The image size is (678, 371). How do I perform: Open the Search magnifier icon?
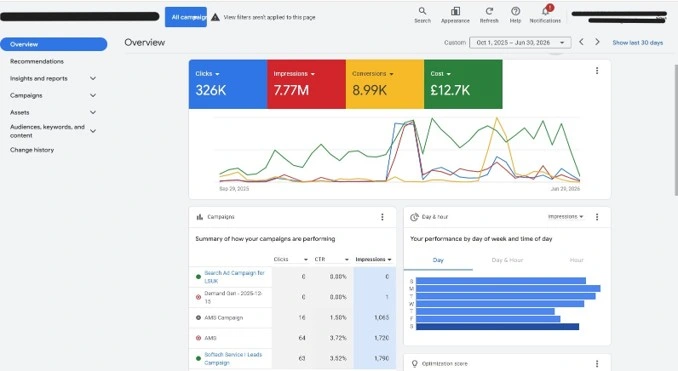[422, 11]
